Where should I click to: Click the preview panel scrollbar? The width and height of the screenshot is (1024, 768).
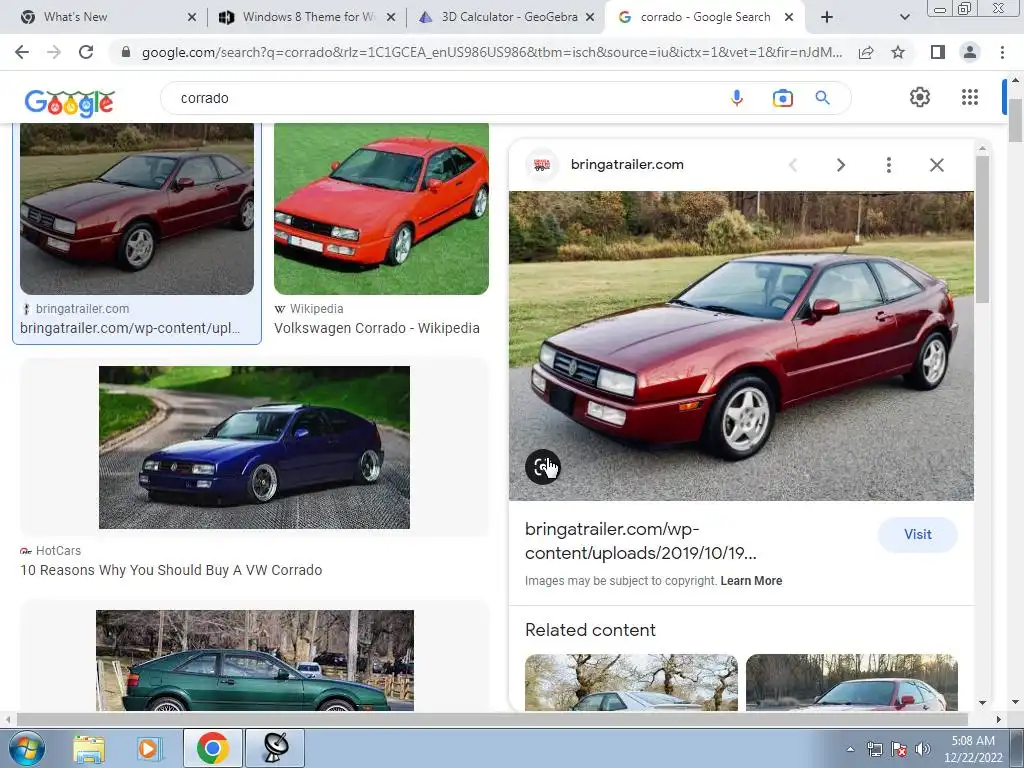coord(982,229)
